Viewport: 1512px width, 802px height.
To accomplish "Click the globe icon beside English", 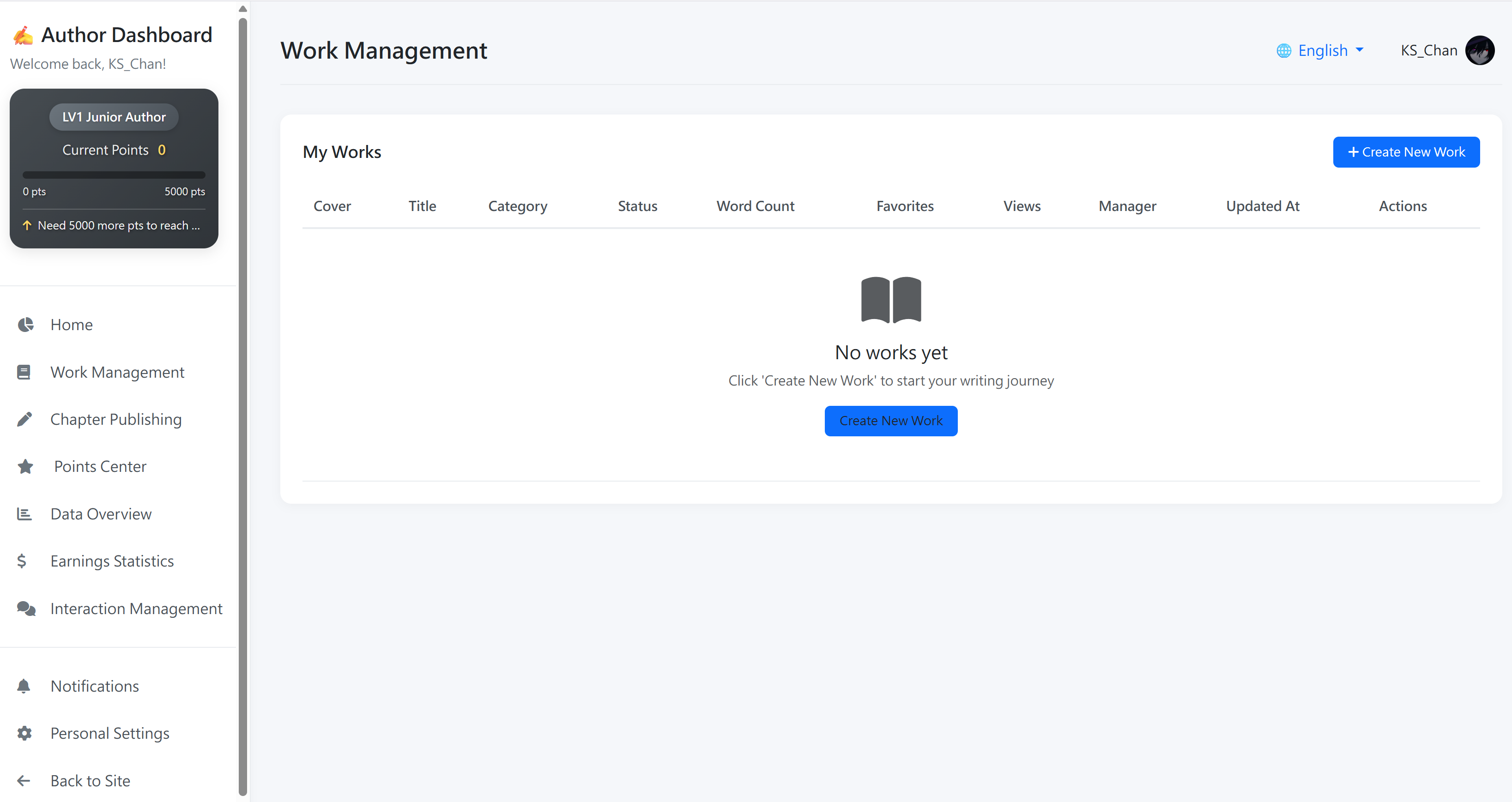I will pos(1284,50).
